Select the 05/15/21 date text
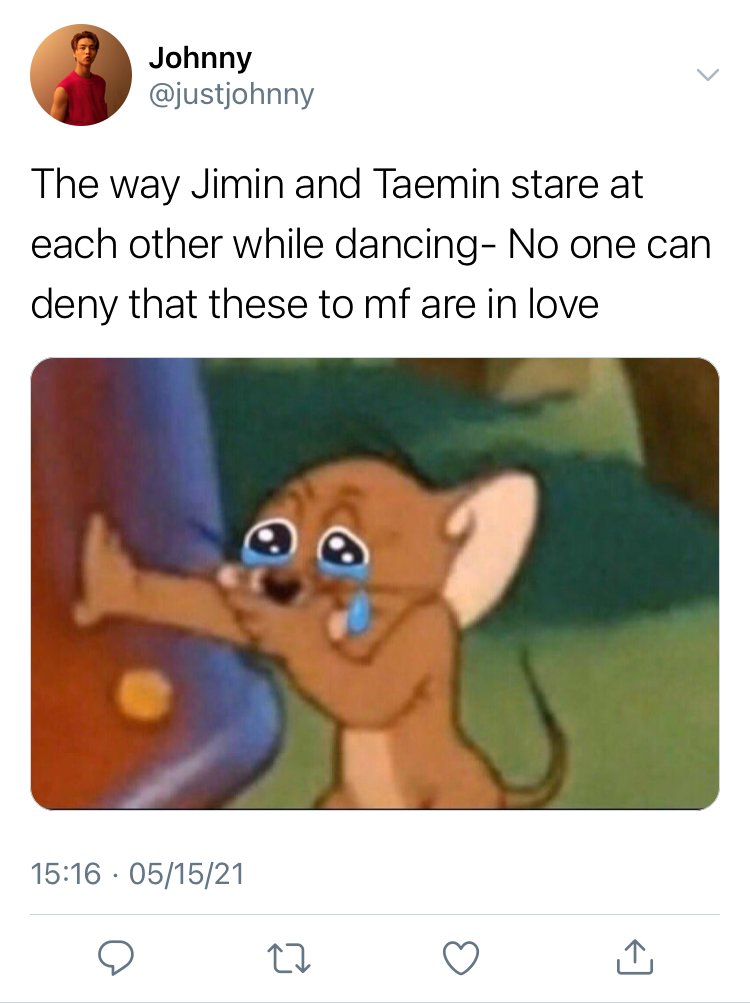750x1003 pixels. (x=187, y=874)
